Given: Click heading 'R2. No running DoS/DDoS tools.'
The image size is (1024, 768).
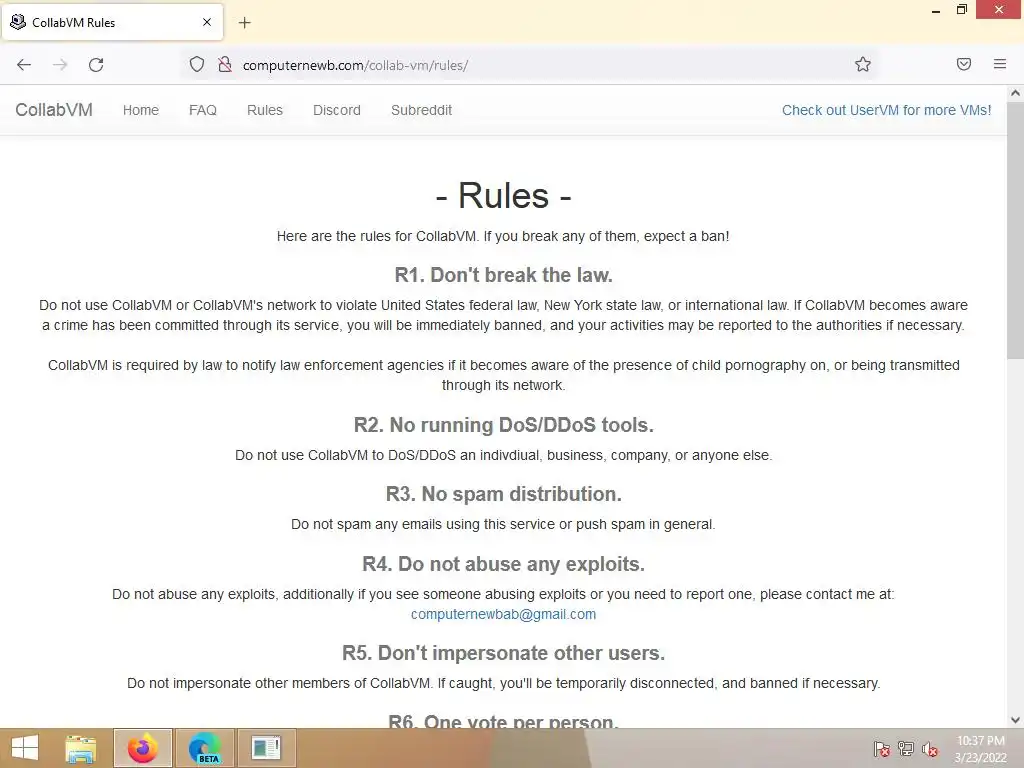Looking at the screenshot, I should coord(504,425).
